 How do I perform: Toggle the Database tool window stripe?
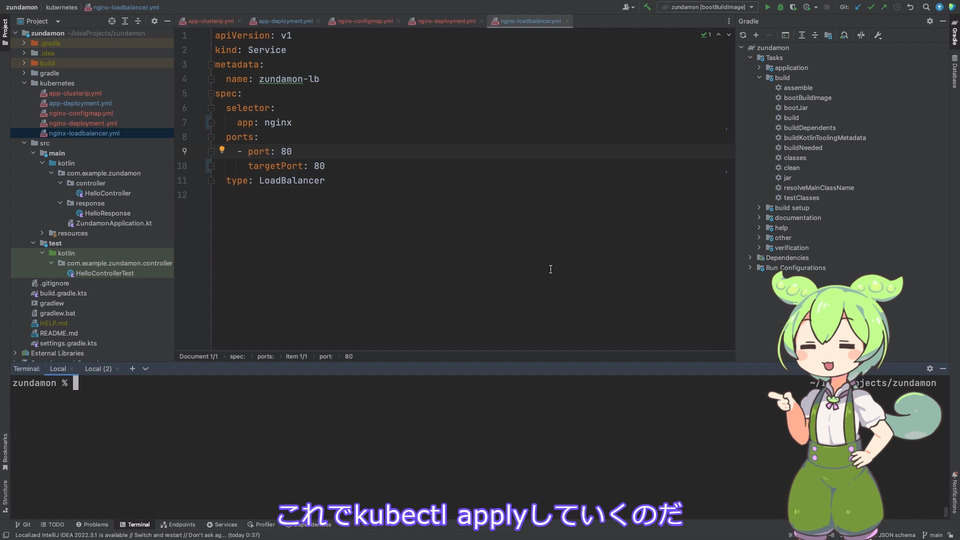(954, 71)
